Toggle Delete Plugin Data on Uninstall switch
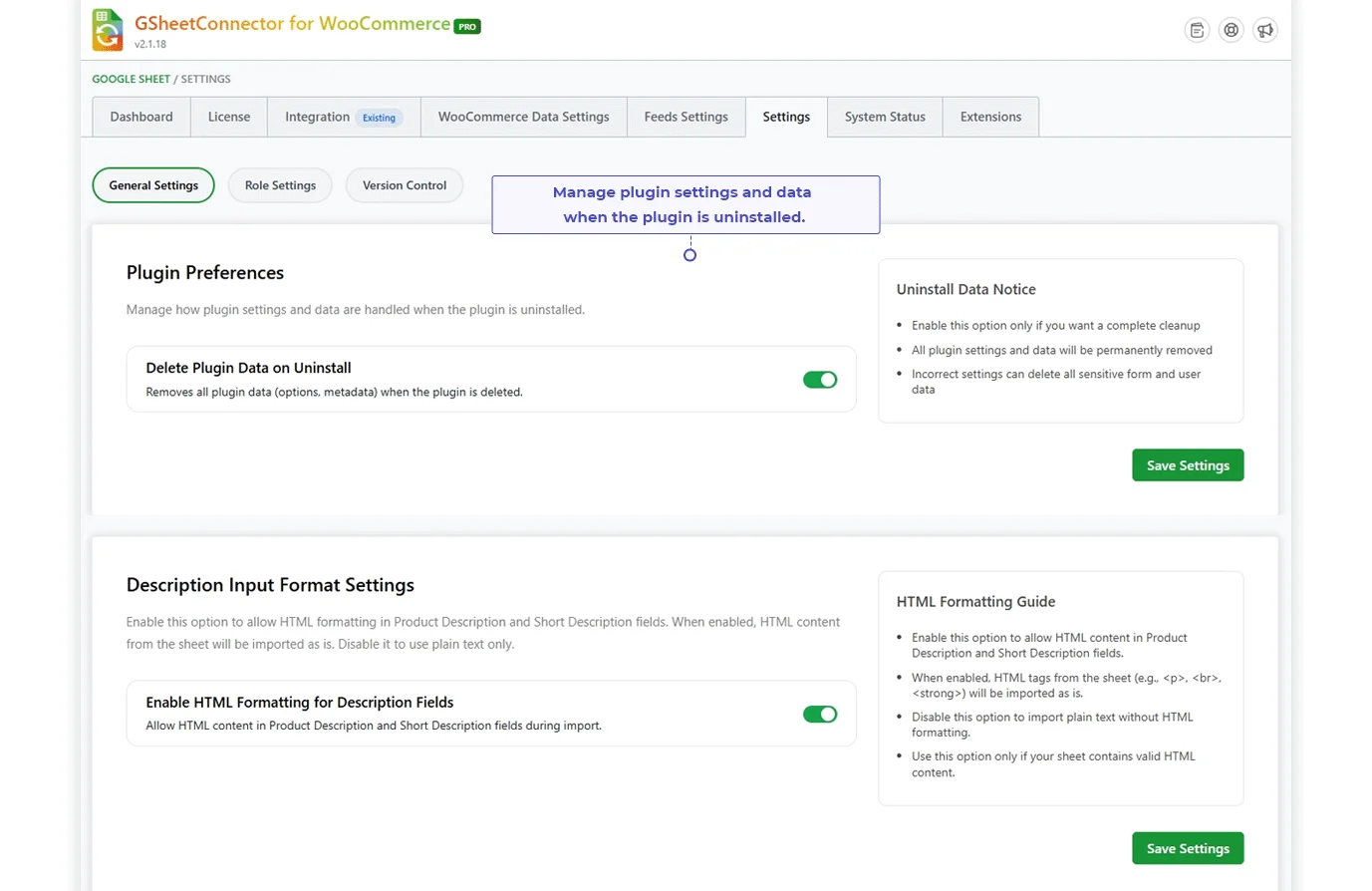 tap(820, 380)
